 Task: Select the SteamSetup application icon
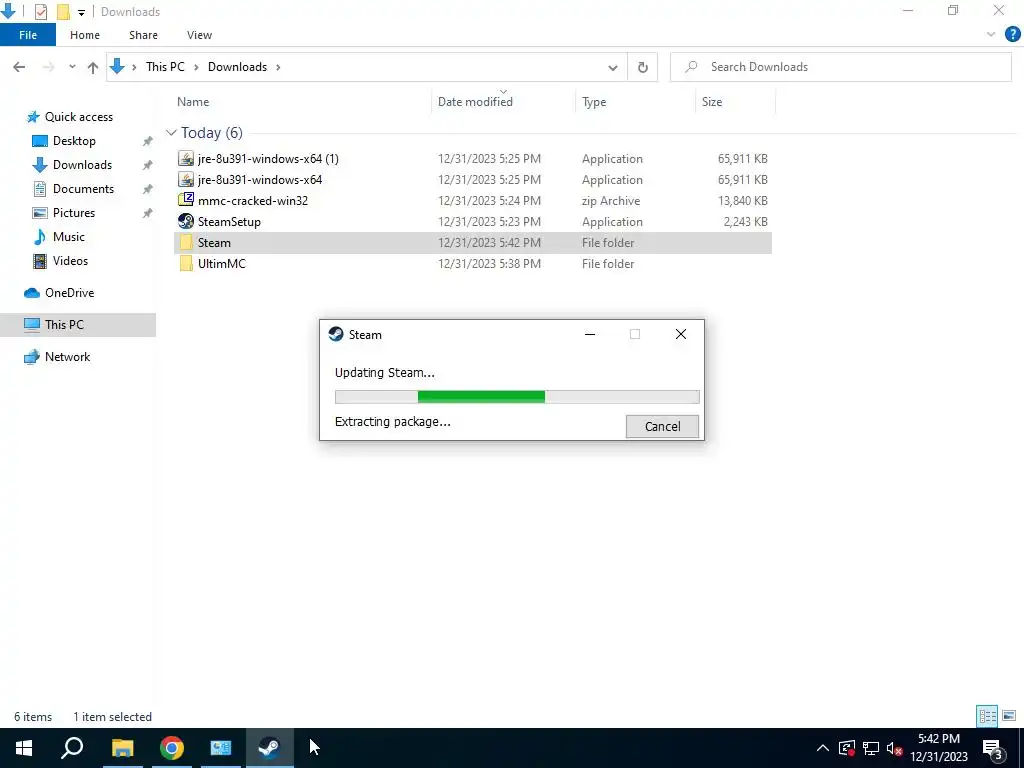(186, 221)
